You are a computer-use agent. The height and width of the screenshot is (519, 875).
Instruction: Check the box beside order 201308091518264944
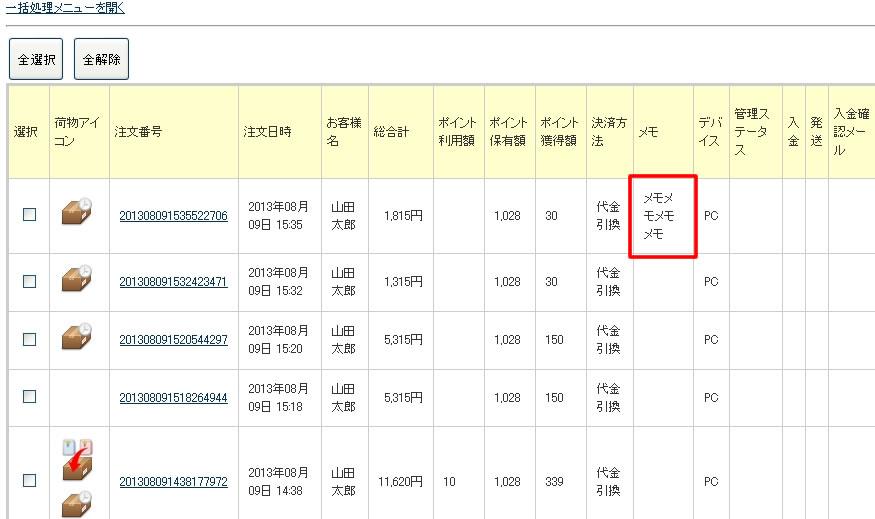[x=29, y=396]
